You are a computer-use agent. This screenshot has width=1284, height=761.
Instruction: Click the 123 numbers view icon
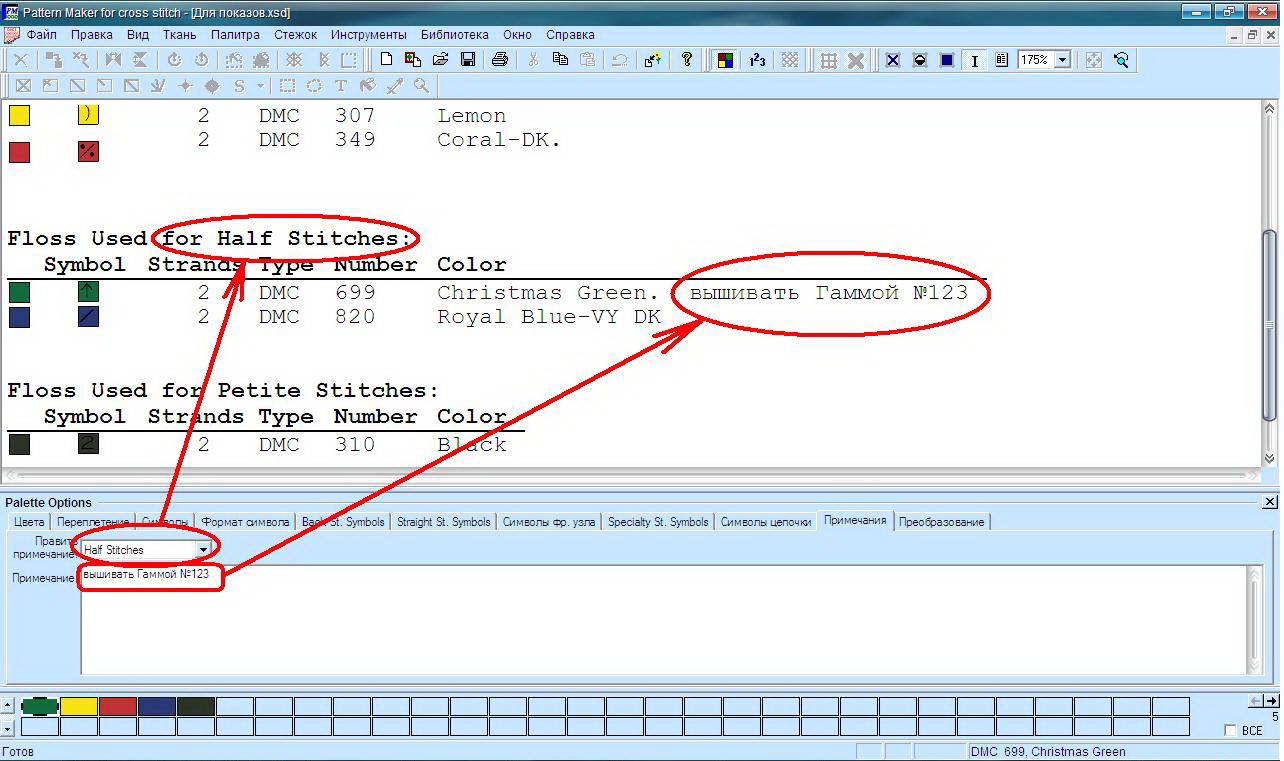click(x=757, y=60)
